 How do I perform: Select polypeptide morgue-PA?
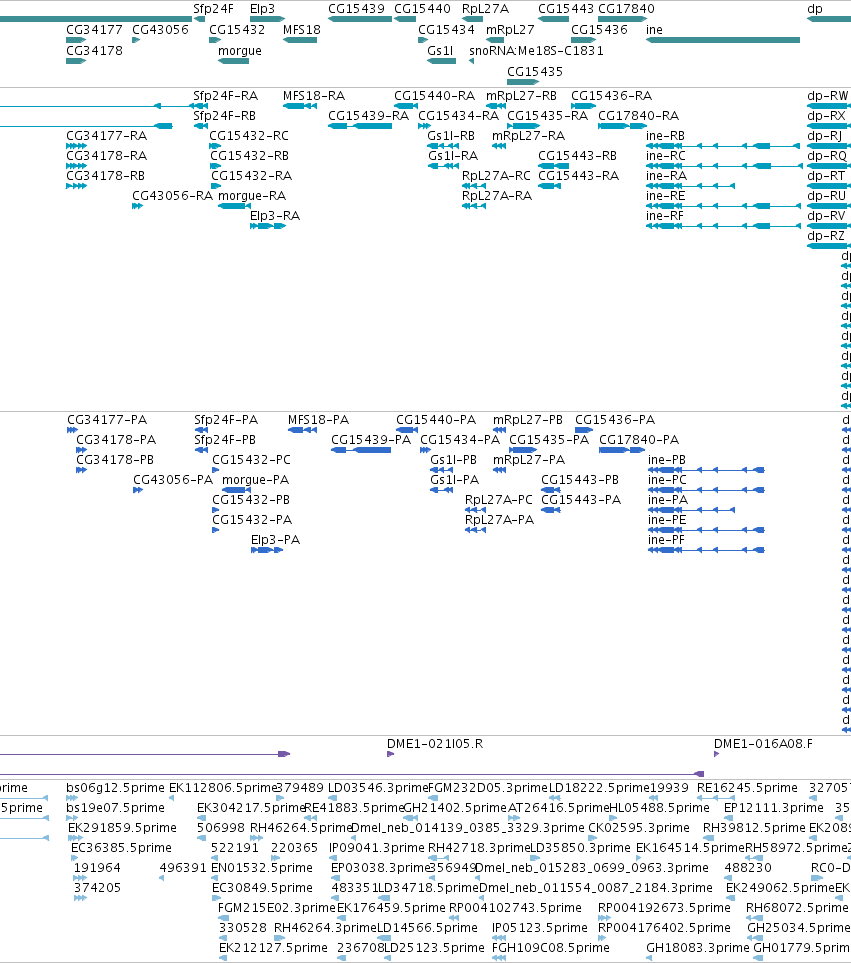click(x=255, y=480)
